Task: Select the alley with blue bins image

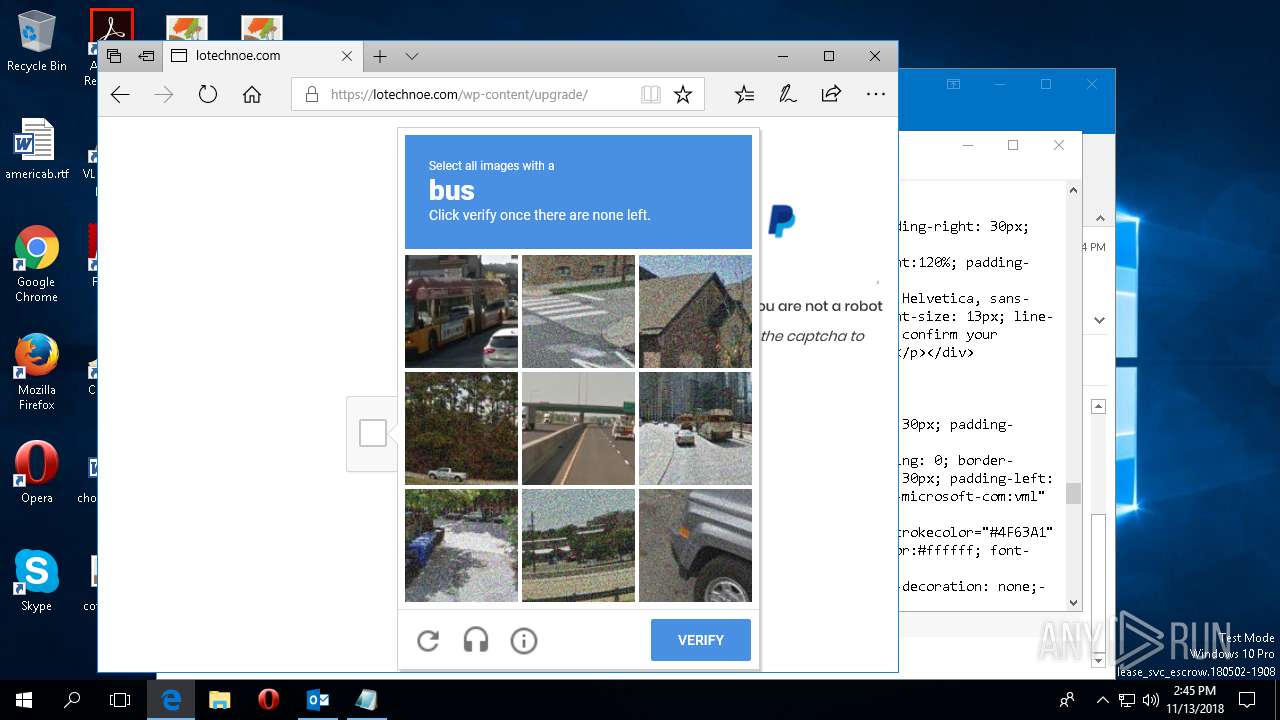Action: [x=461, y=545]
